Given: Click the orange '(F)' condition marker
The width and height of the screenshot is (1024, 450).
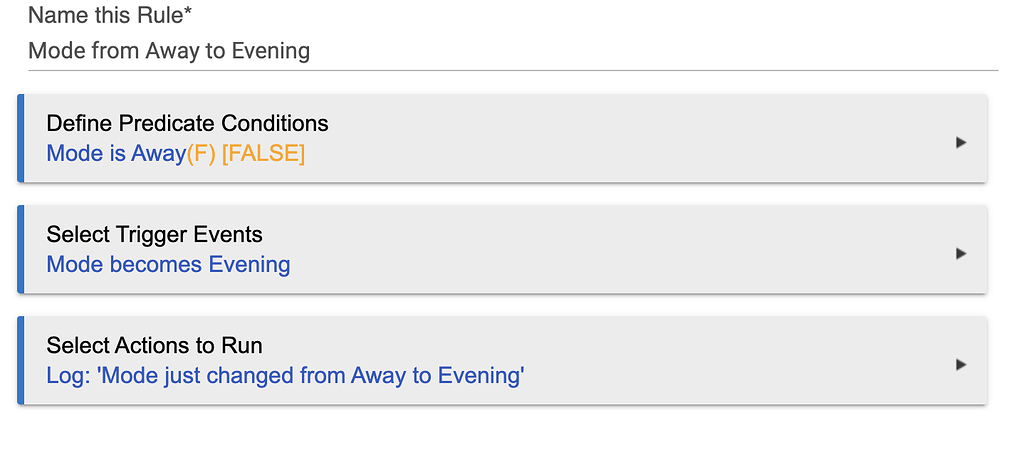Looking at the screenshot, I should click(x=201, y=154).
